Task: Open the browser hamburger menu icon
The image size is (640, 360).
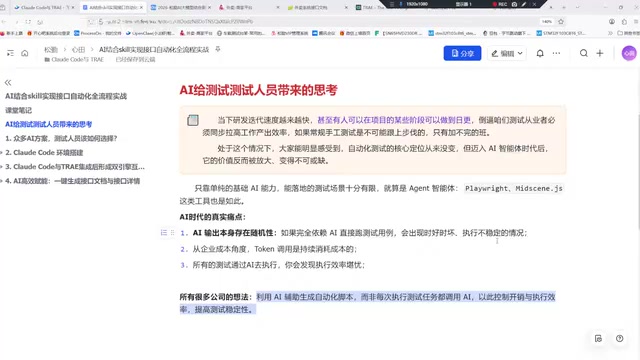Action: click(636, 21)
